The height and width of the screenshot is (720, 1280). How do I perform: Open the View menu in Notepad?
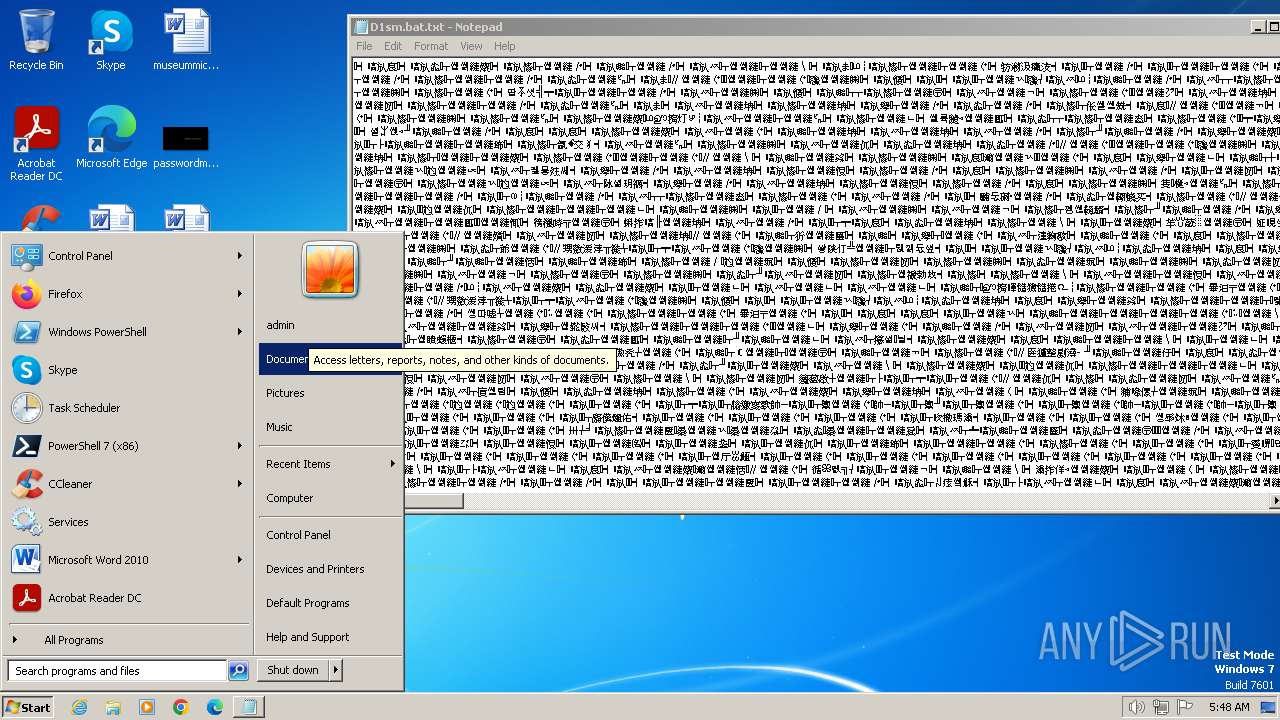471,46
